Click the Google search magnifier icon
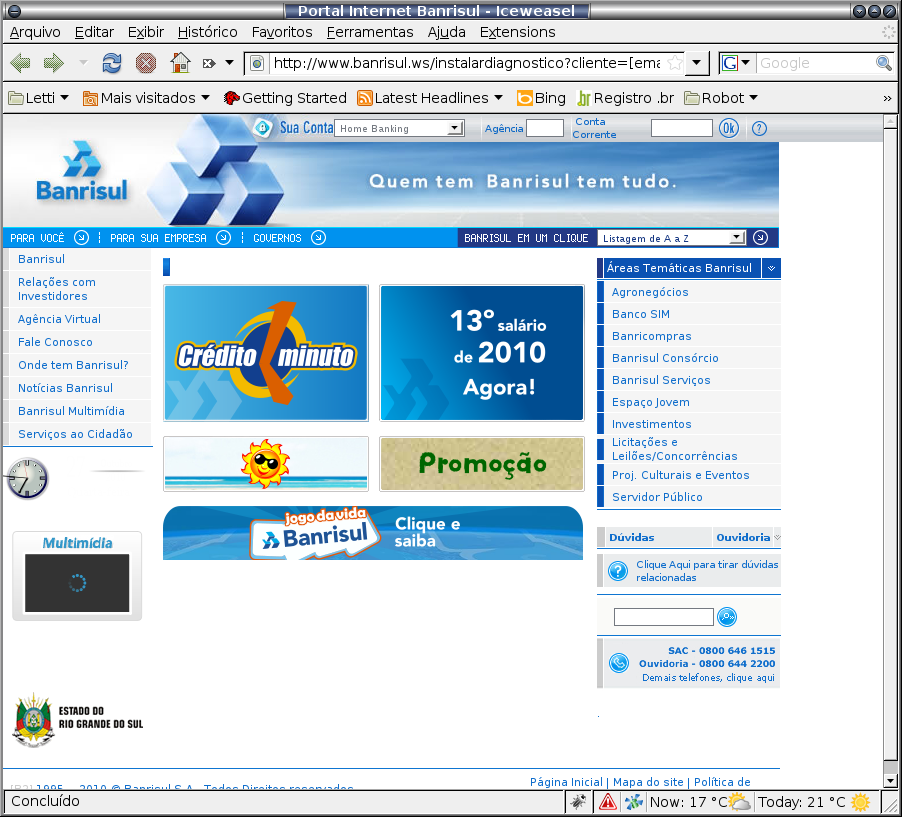The image size is (902, 817). (884, 63)
